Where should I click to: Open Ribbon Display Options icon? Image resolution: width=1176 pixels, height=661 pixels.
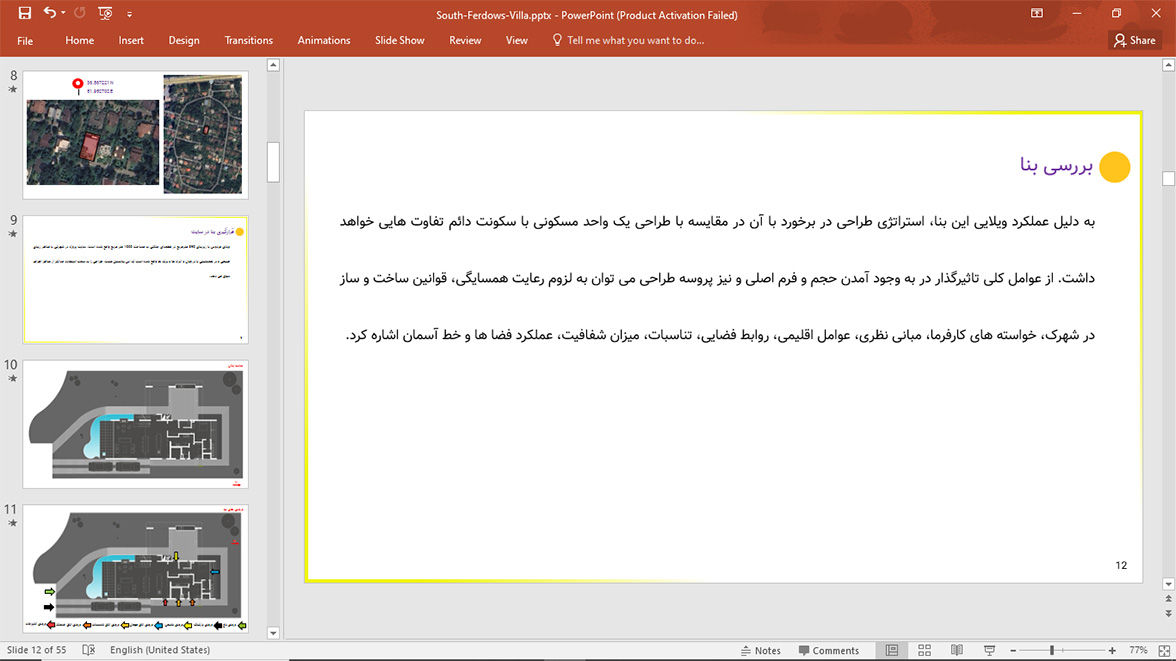(1036, 13)
